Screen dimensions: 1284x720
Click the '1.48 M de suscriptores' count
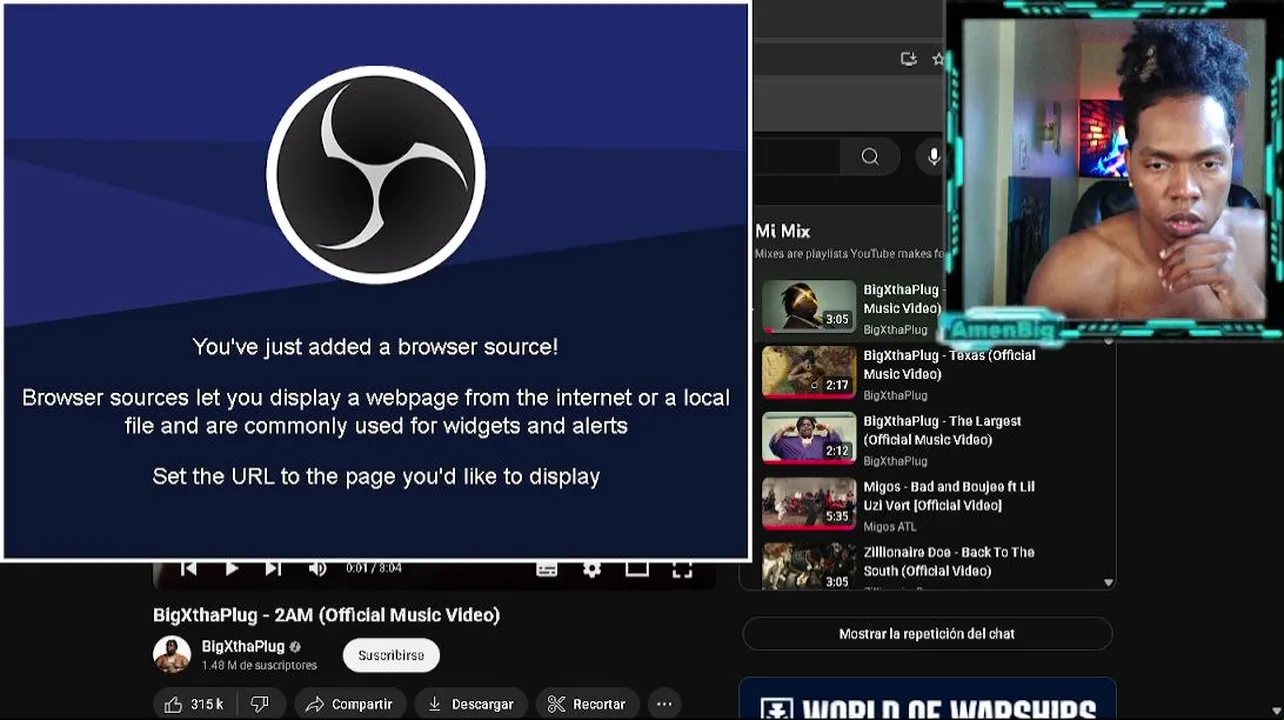[259, 666]
